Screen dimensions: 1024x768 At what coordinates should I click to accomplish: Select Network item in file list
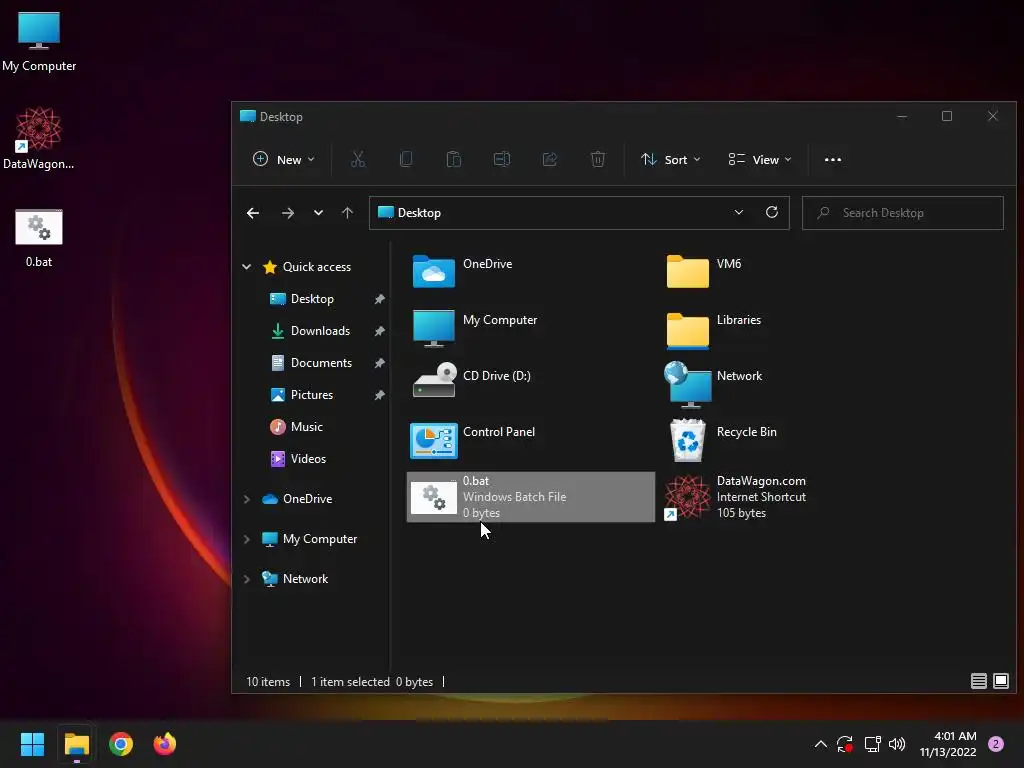pos(784,384)
